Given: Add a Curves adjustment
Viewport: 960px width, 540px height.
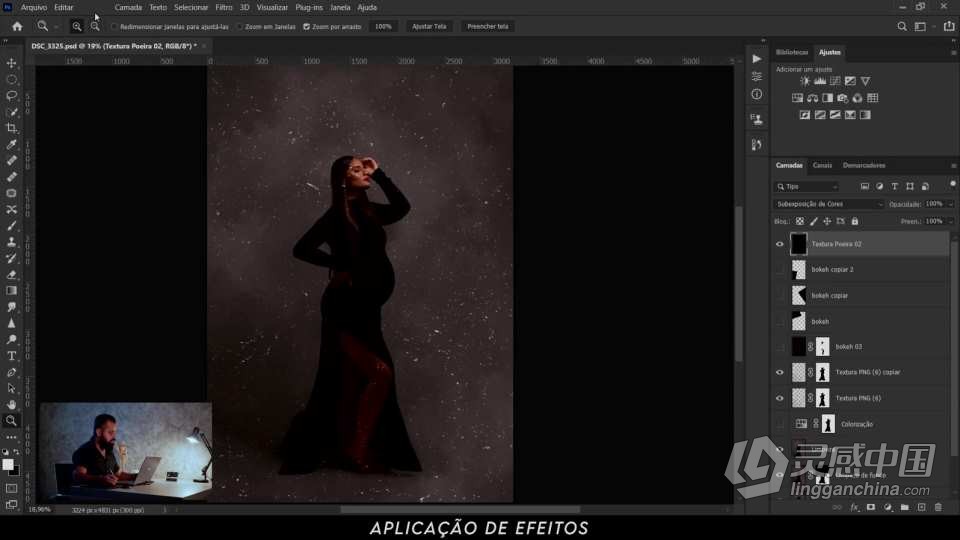Looking at the screenshot, I should pyautogui.click(x=835, y=81).
